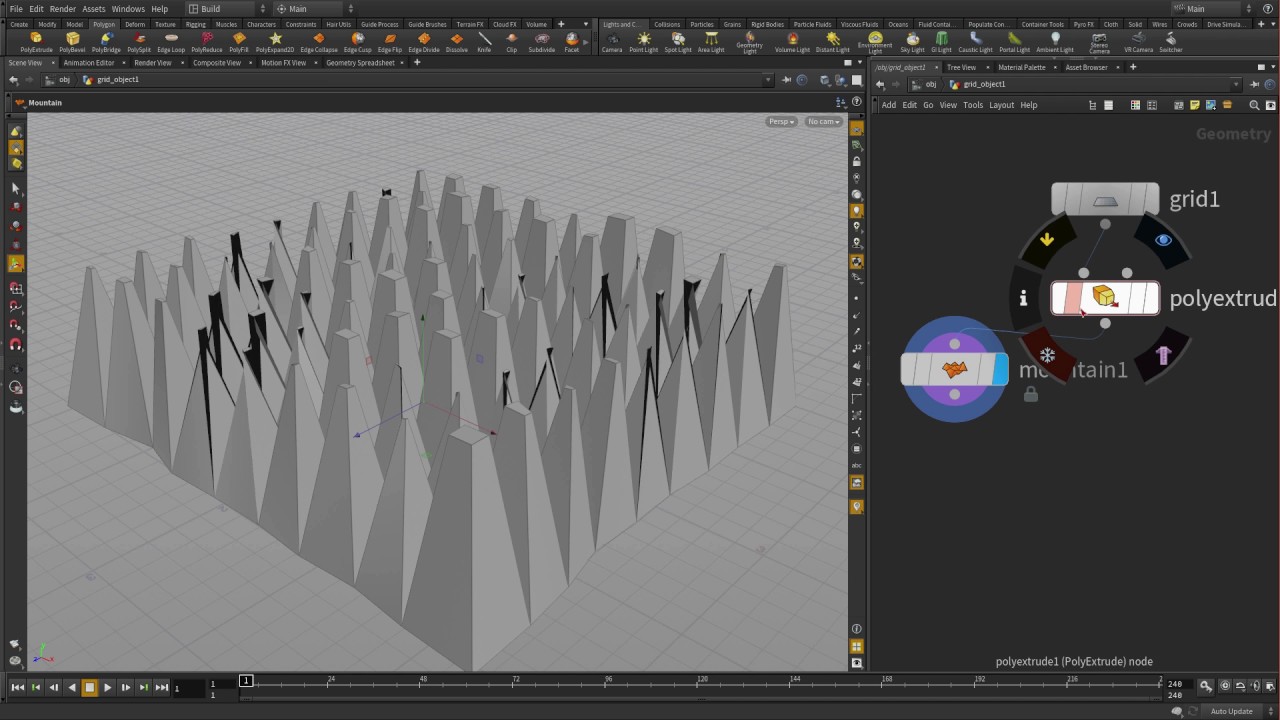Viewport: 1280px width, 720px height.
Task: Click the Edge Loop shelf tool
Action: pos(171,42)
